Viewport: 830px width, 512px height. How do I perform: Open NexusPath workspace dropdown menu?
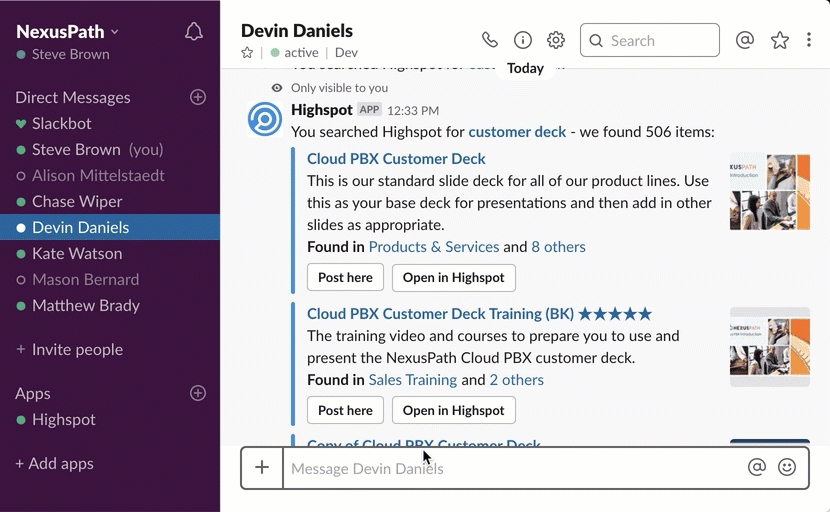[x=67, y=32]
